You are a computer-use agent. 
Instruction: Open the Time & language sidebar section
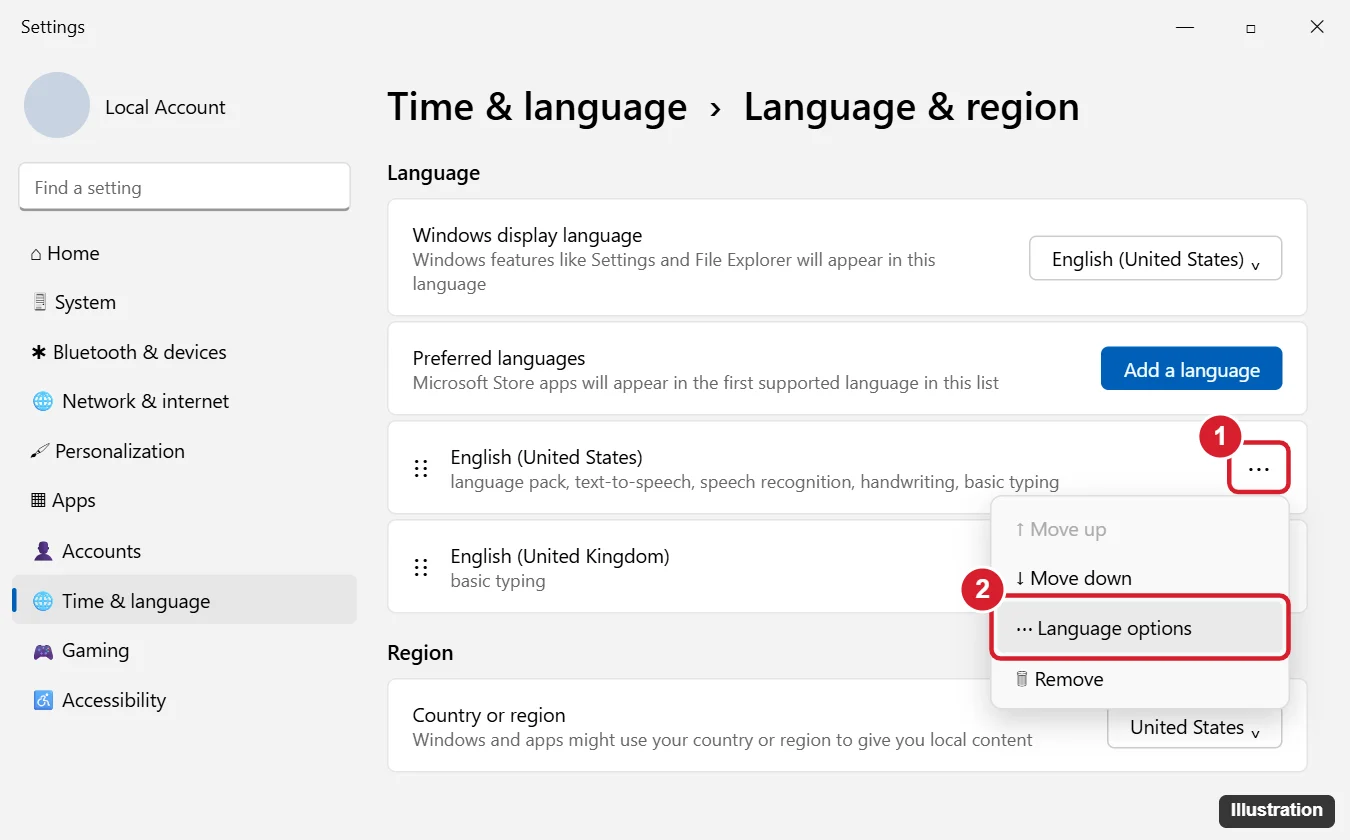coord(184,600)
